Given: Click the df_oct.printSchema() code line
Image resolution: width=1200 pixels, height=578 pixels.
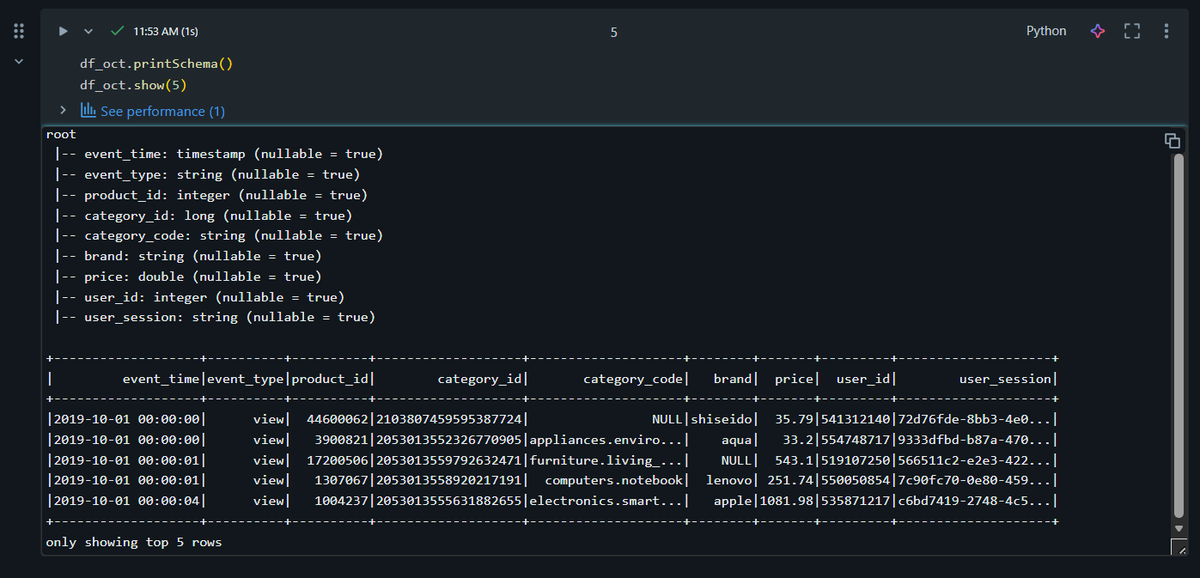Looking at the screenshot, I should (x=156, y=64).
